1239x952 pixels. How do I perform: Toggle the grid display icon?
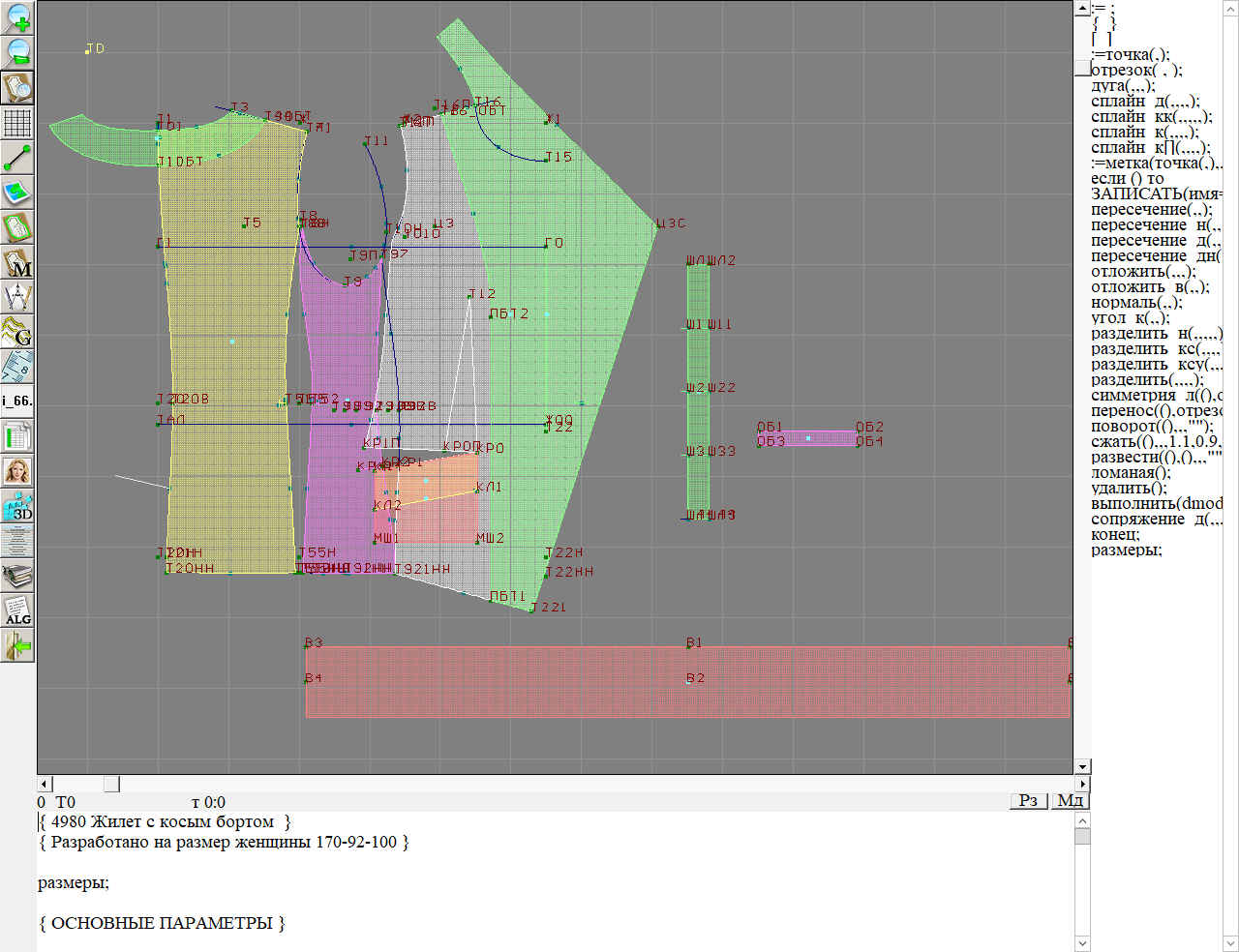(18, 123)
